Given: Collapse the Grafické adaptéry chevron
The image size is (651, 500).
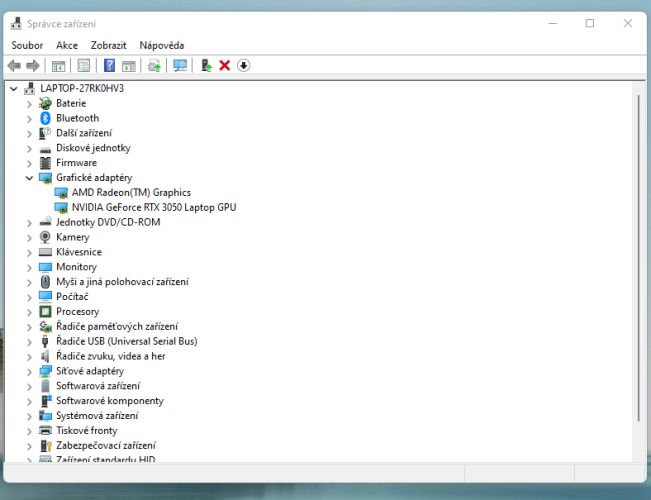Looking at the screenshot, I should (x=29, y=178).
